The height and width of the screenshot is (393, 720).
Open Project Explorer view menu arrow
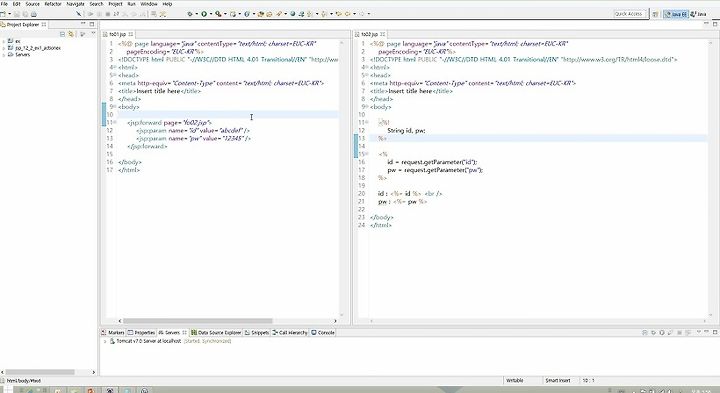click(93, 34)
